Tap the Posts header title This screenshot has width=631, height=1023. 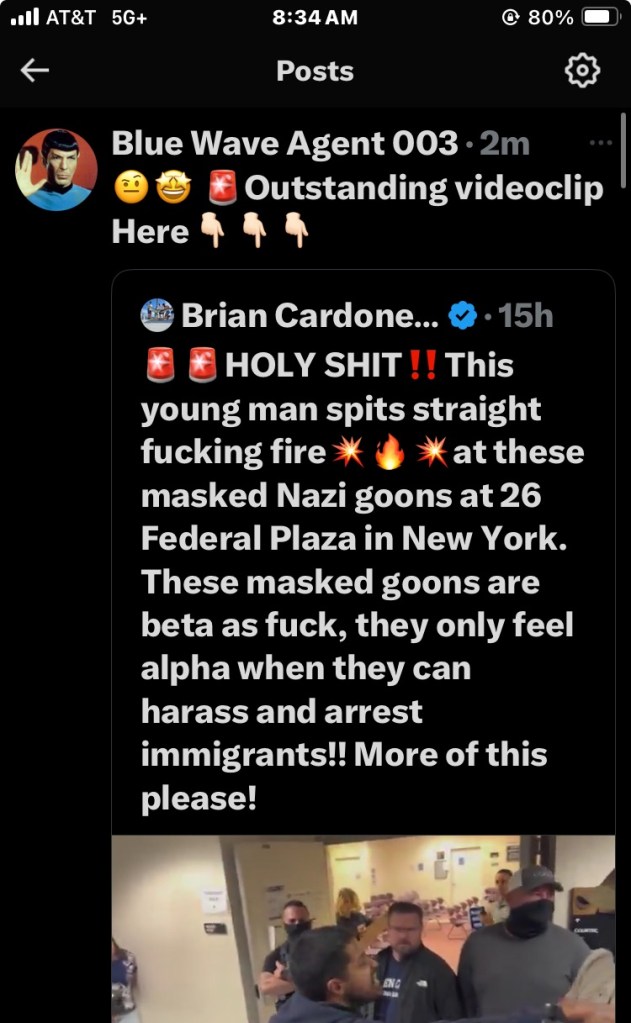(315, 71)
